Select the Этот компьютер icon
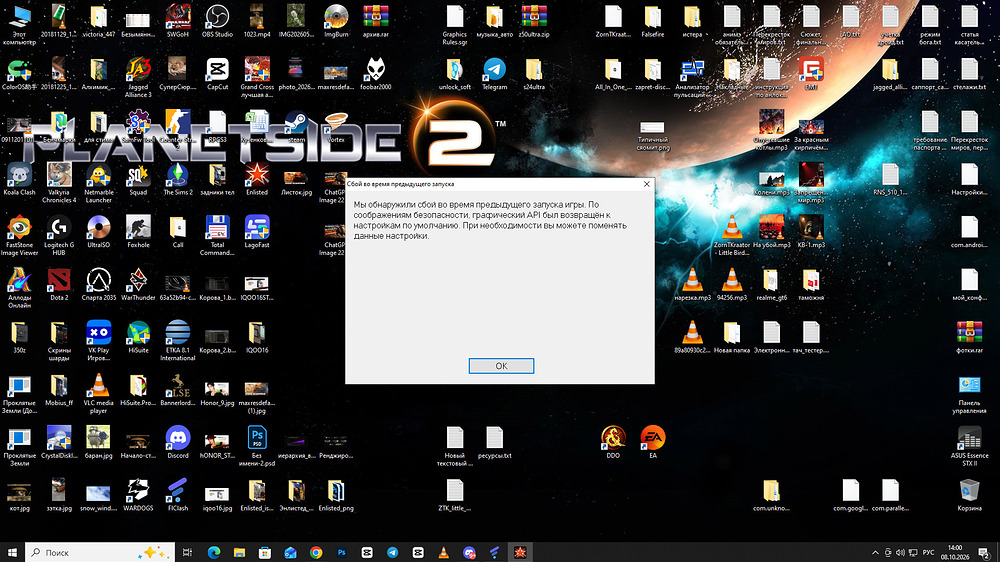The width and height of the screenshot is (1000, 562). point(20,25)
